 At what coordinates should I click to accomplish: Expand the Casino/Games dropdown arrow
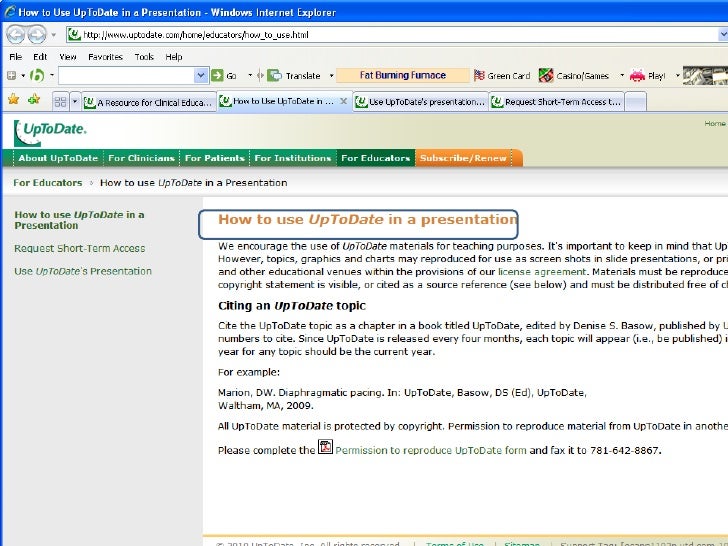pyautogui.click(x=622, y=75)
